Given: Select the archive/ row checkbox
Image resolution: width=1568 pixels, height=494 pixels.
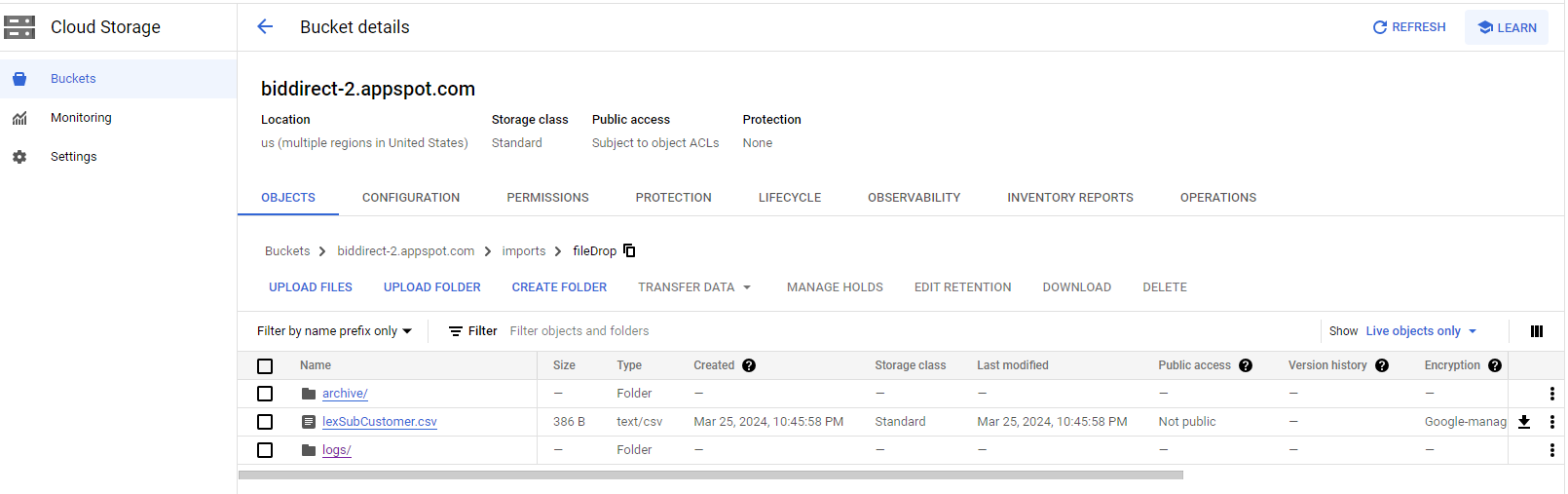Looking at the screenshot, I should coord(265,394).
